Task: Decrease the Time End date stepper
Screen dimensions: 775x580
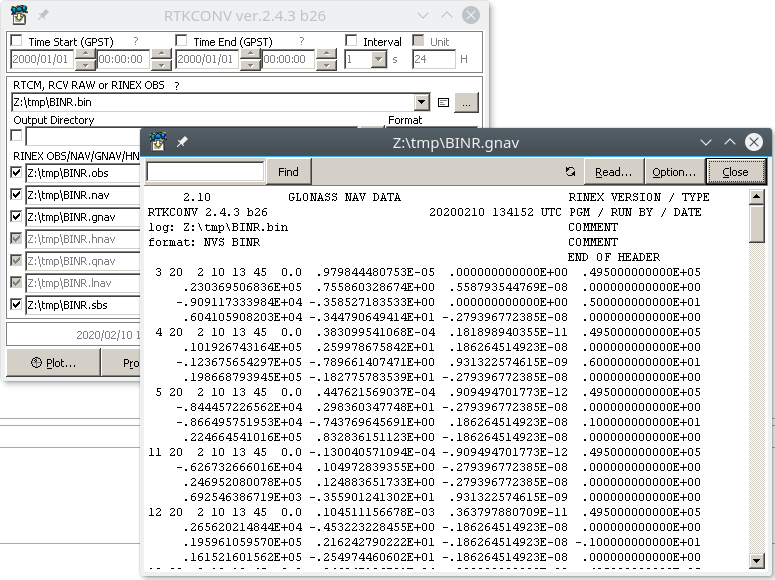Action: pyautogui.click(x=250, y=64)
